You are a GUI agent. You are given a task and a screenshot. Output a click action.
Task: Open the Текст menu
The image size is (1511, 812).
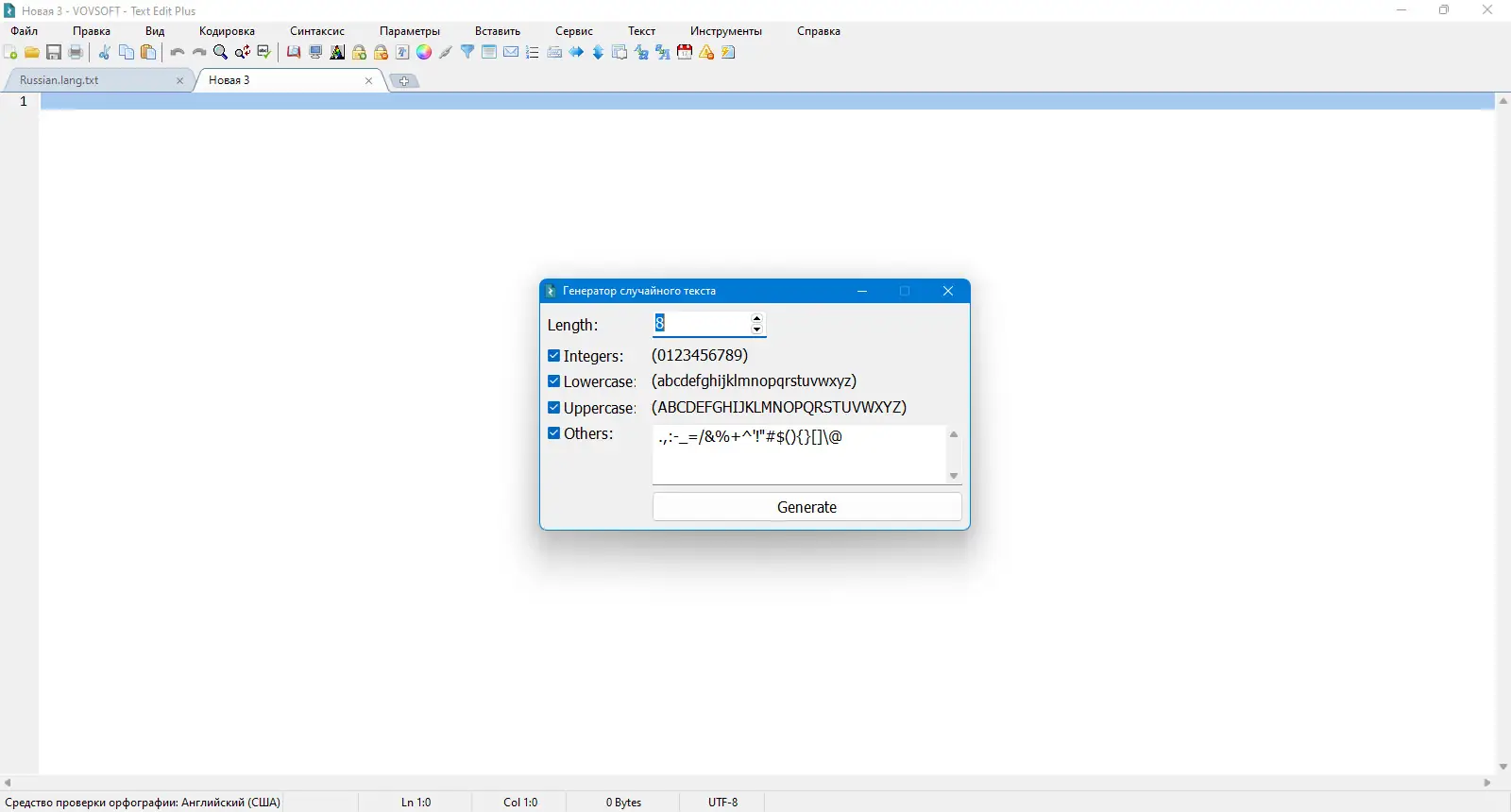(642, 31)
